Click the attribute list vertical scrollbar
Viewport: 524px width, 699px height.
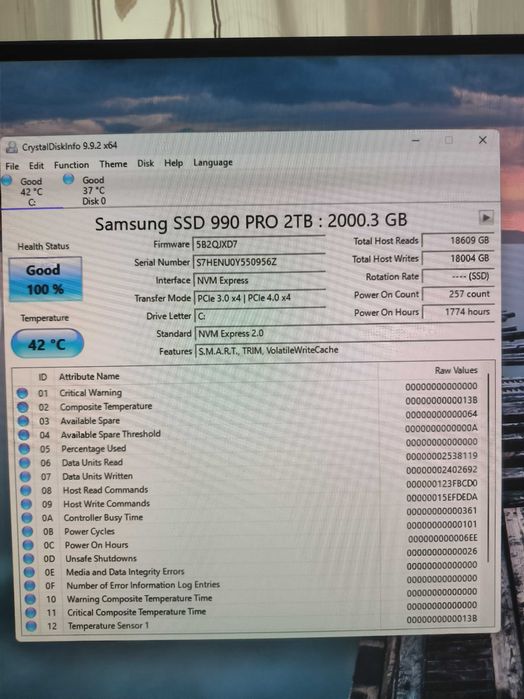489,467
